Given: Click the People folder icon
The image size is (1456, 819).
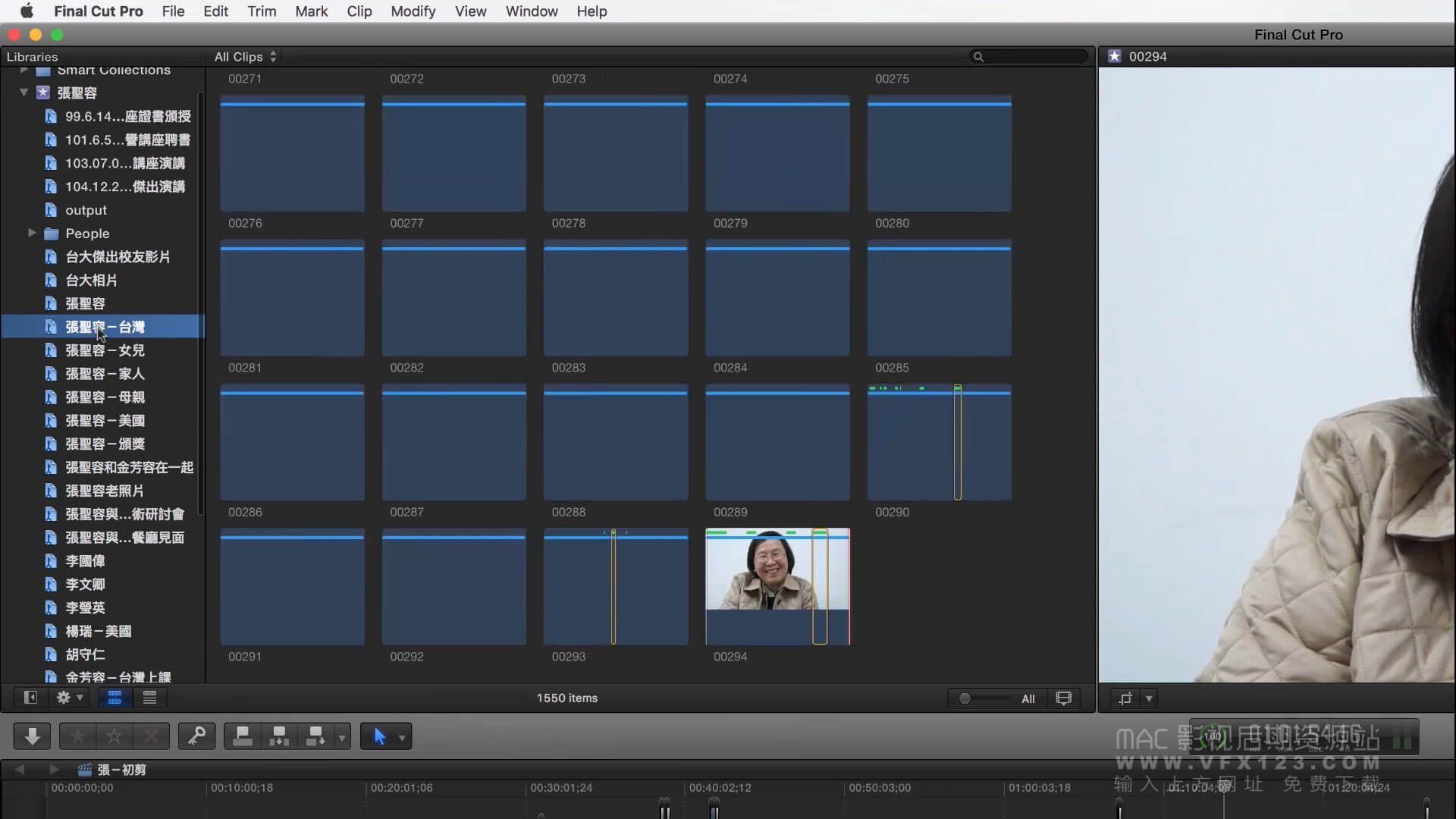Looking at the screenshot, I should click(x=52, y=234).
